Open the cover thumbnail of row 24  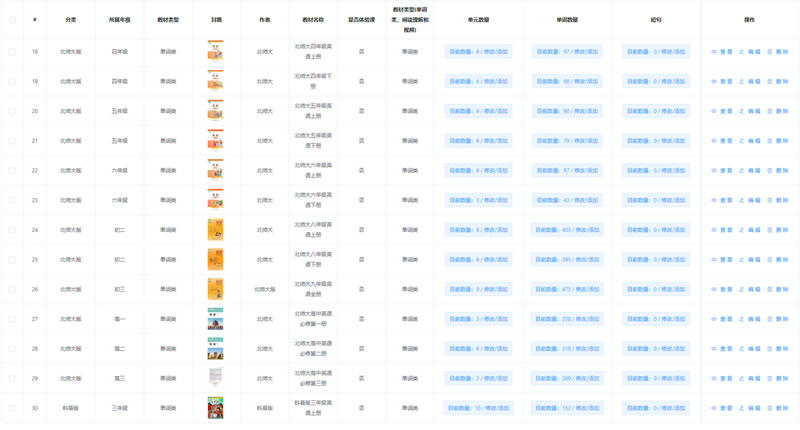click(215, 230)
